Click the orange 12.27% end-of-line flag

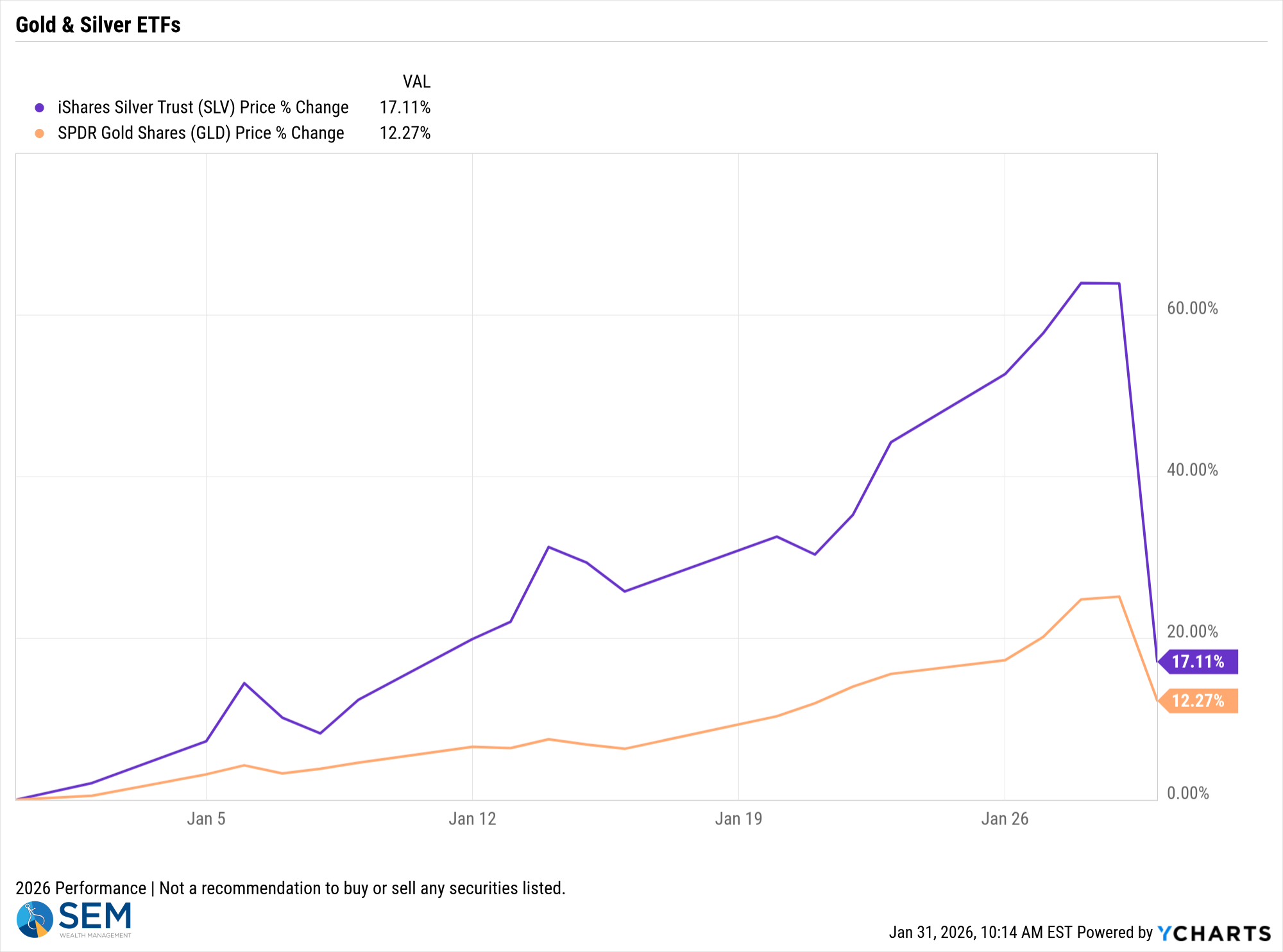(x=1198, y=701)
